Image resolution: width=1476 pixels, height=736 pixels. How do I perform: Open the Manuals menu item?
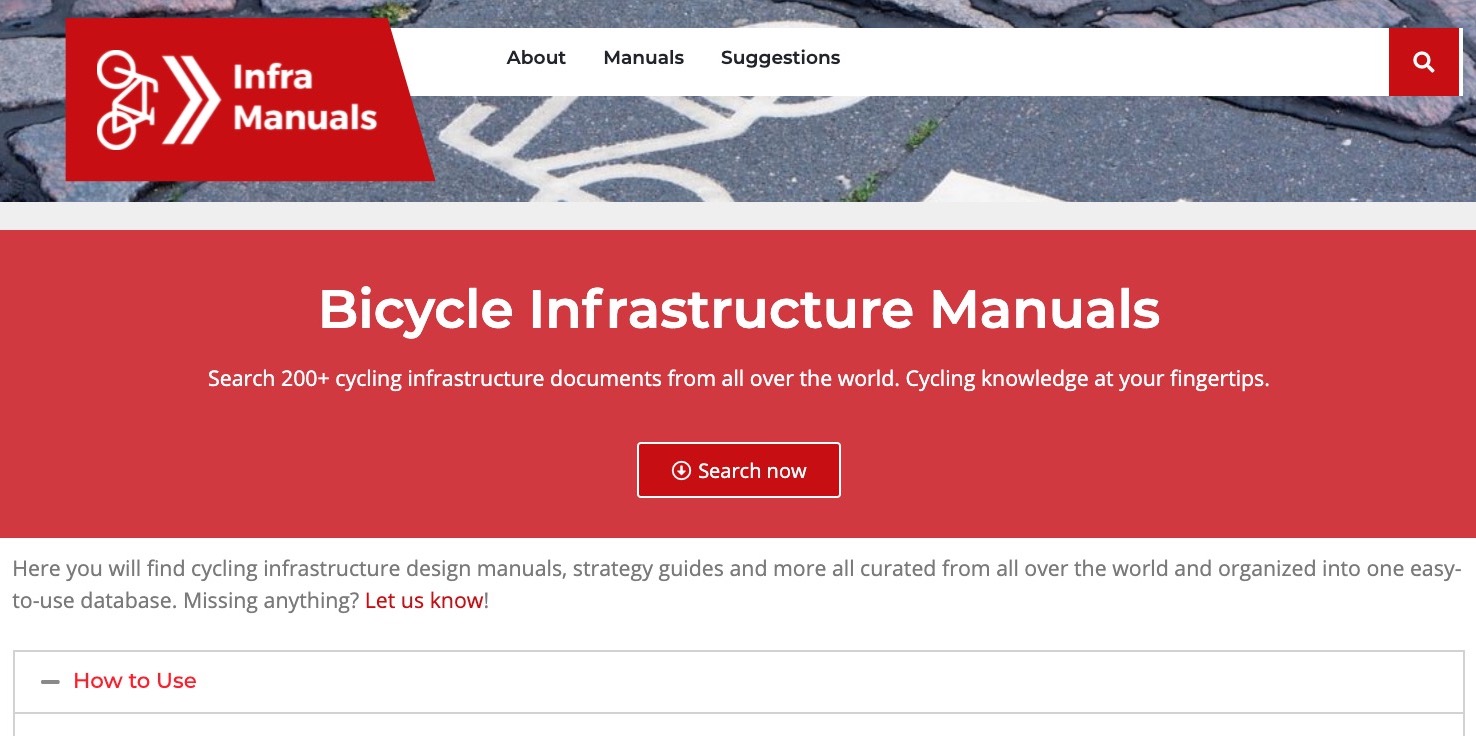coord(644,58)
